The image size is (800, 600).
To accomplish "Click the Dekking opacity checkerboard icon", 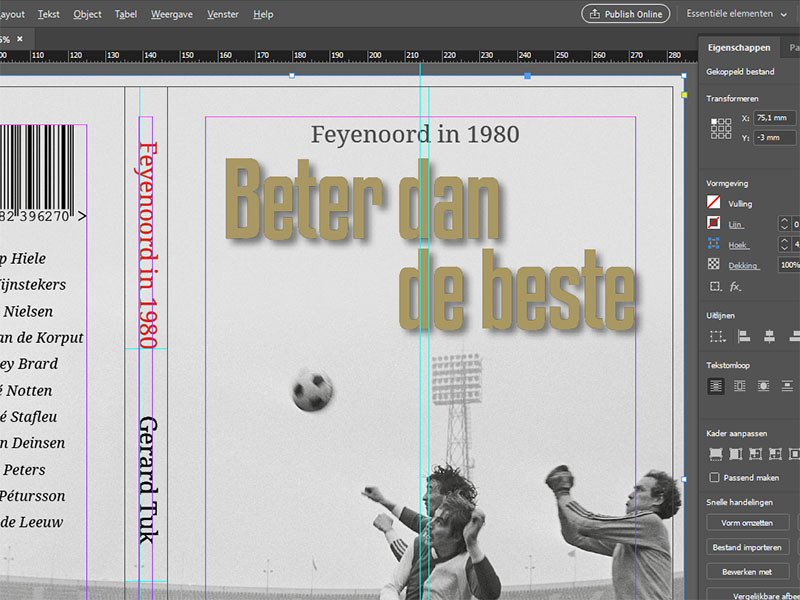I will pos(714,264).
